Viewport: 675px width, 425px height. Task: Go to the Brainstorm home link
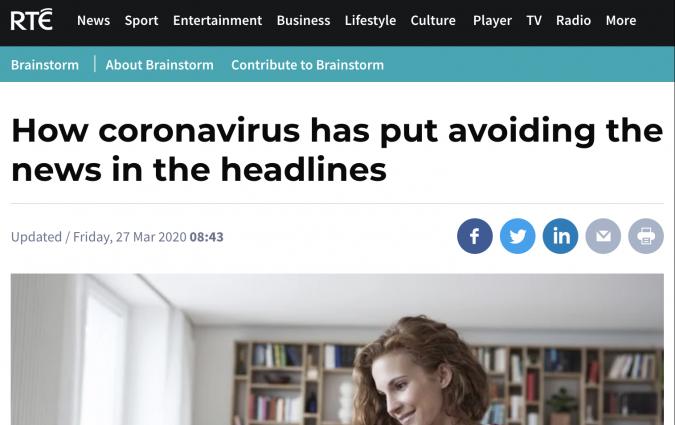tap(45, 65)
